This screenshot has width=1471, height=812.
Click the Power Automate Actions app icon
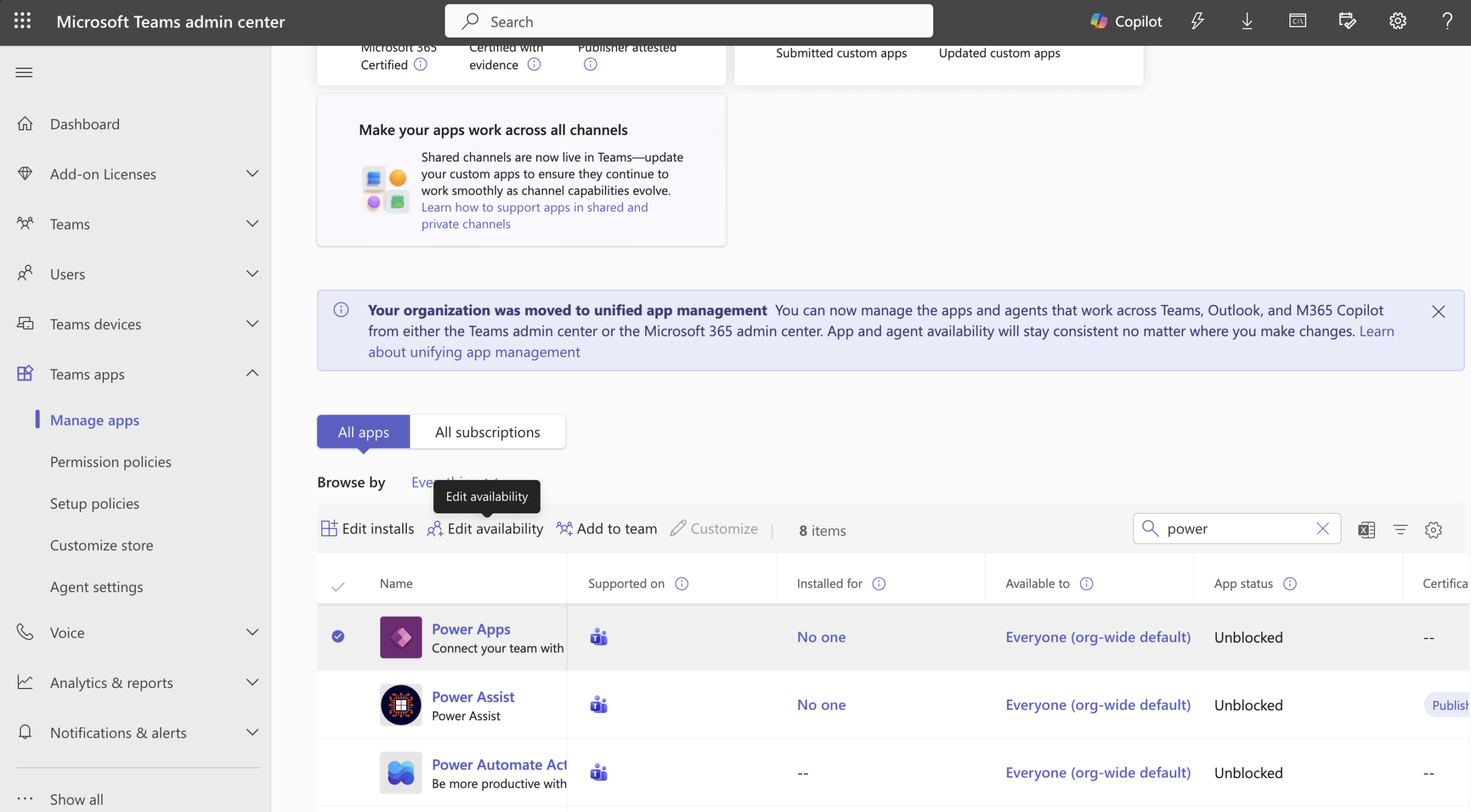point(401,772)
